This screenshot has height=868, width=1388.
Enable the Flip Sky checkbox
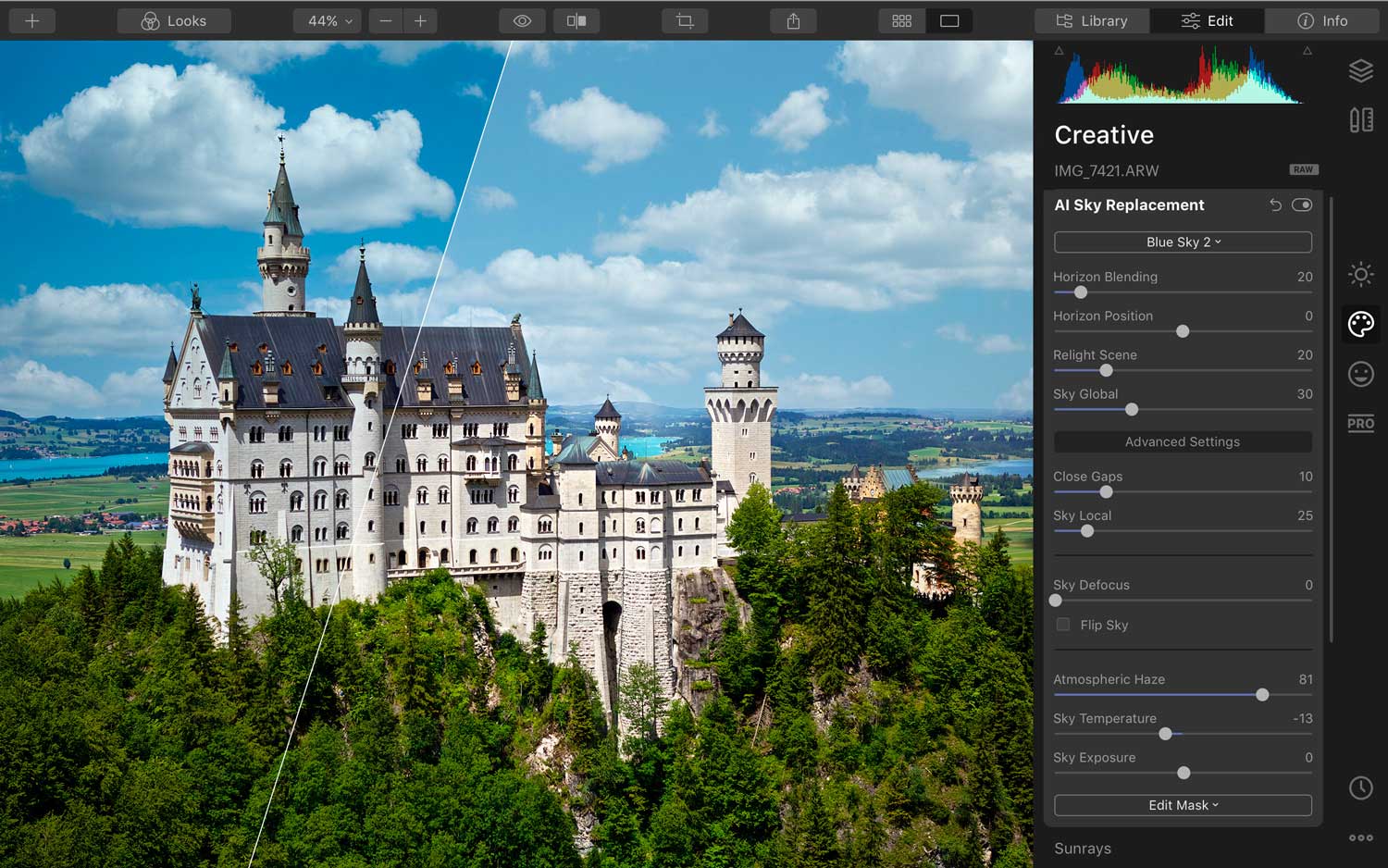1063,625
